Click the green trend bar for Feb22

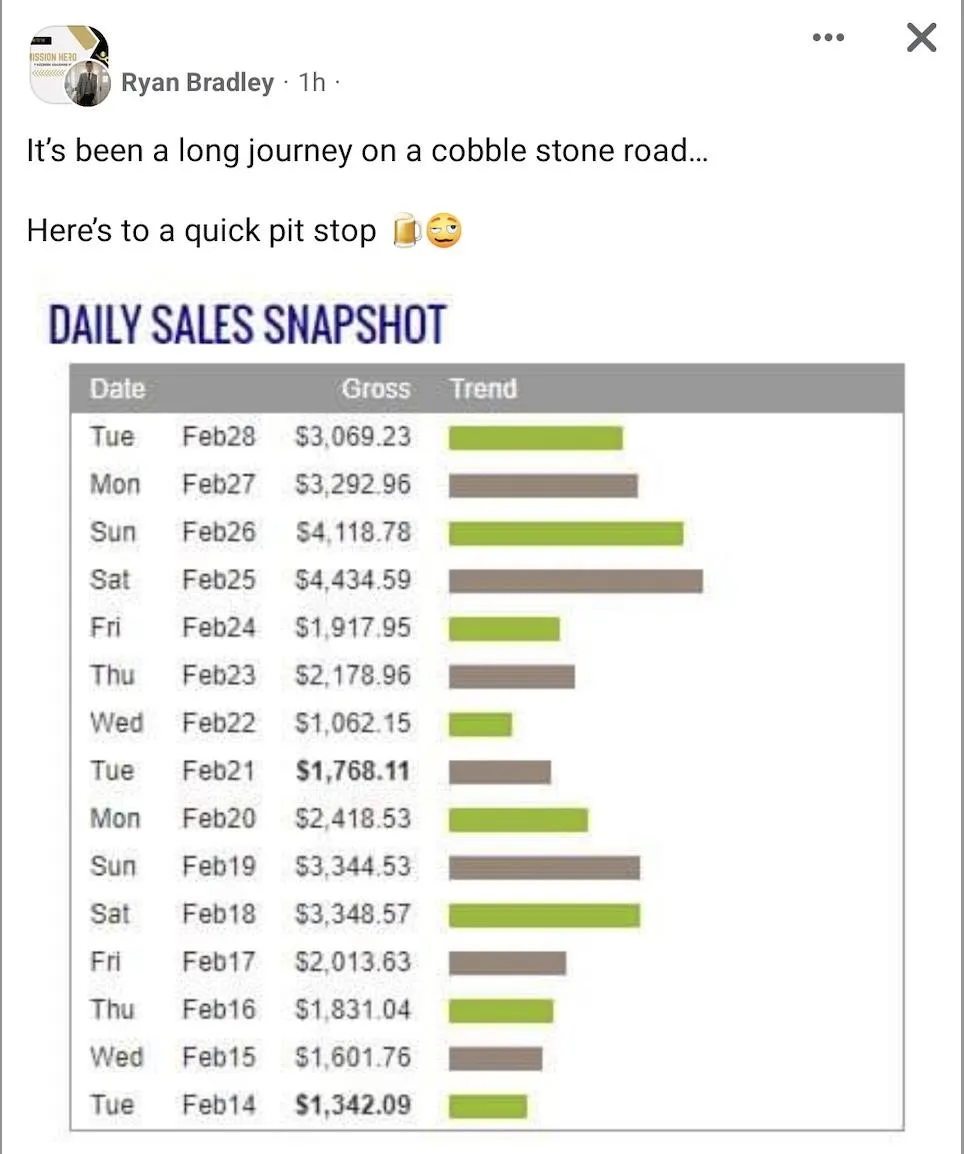(x=480, y=724)
